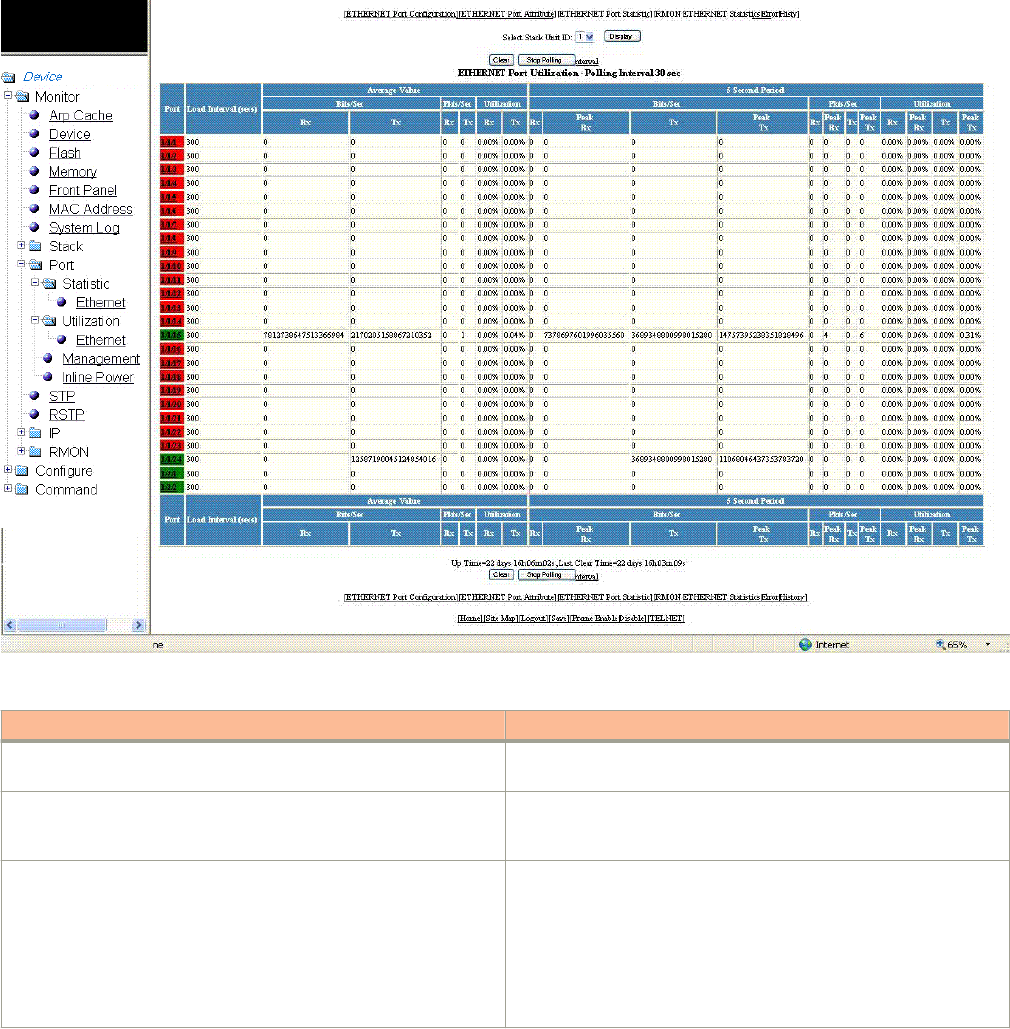Image resolution: width=1010 pixels, height=1029 pixels.
Task: Go to the Home footer link
Action: coord(470,618)
